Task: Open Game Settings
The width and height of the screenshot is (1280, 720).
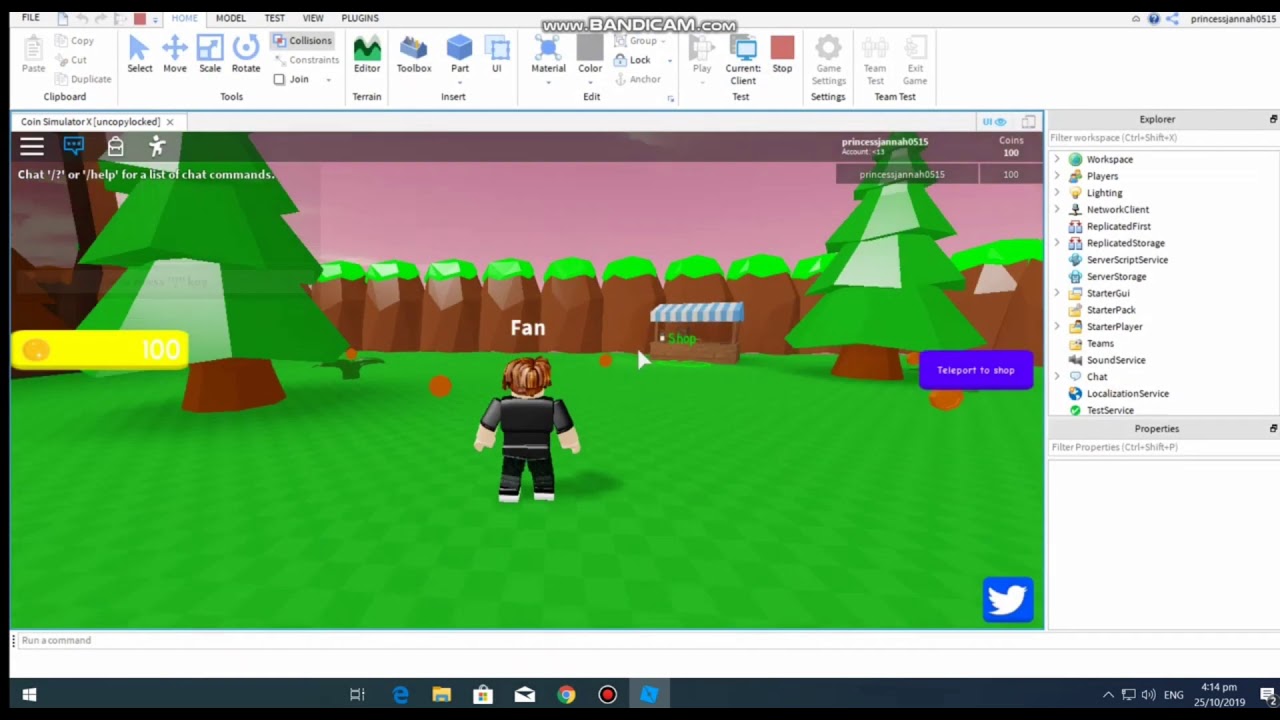Action: [x=828, y=60]
